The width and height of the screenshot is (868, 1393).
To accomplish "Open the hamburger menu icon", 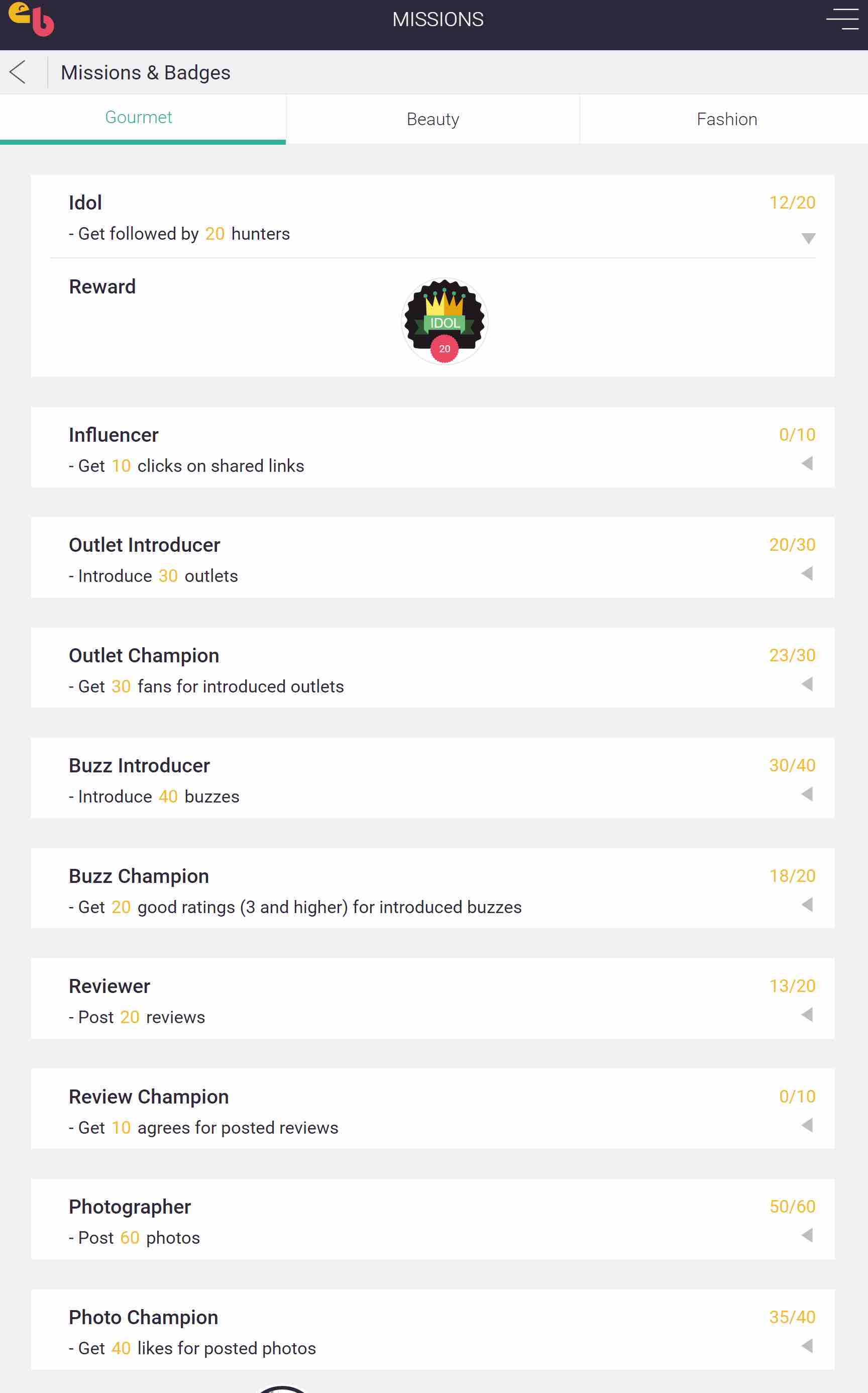I will pos(841,20).
